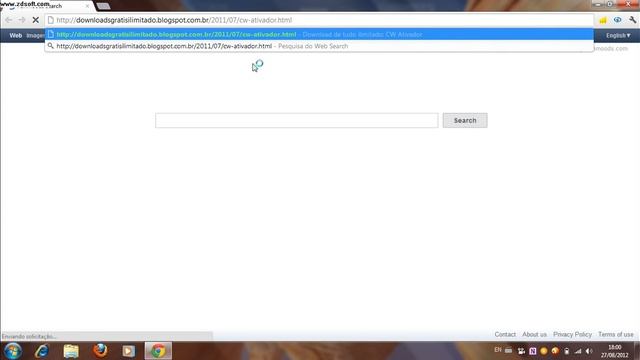The width and height of the screenshot is (640, 360).
Task: Open the Contact link in the footer
Action: point(505,334)
